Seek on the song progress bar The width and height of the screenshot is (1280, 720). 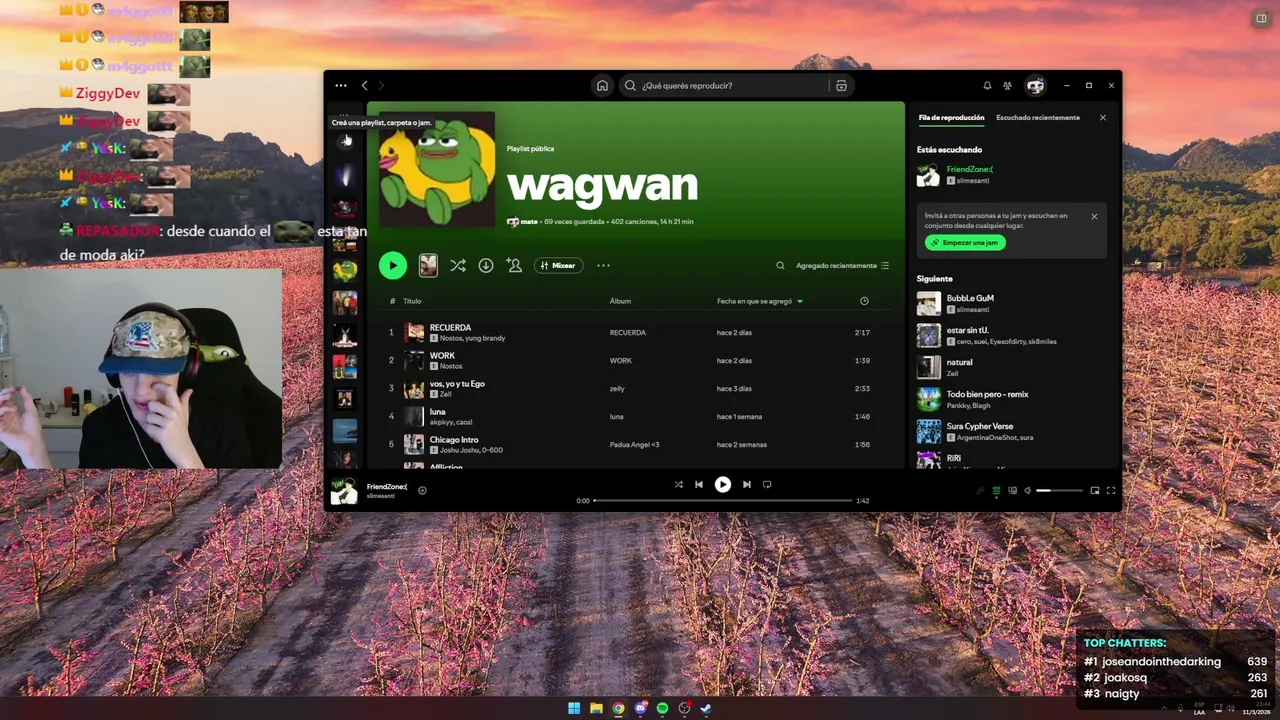pyautogui.click(x=723, y=500)
